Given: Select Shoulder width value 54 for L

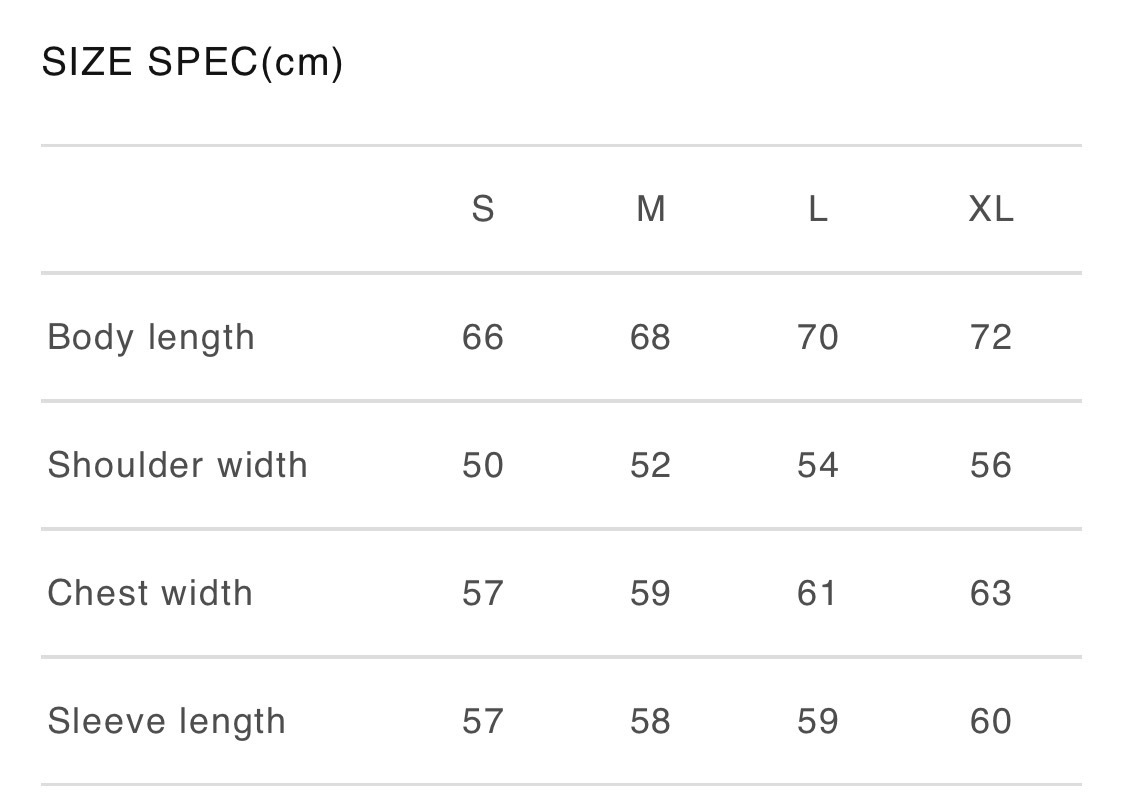Looking at the screenshot, I should [818, 466].
